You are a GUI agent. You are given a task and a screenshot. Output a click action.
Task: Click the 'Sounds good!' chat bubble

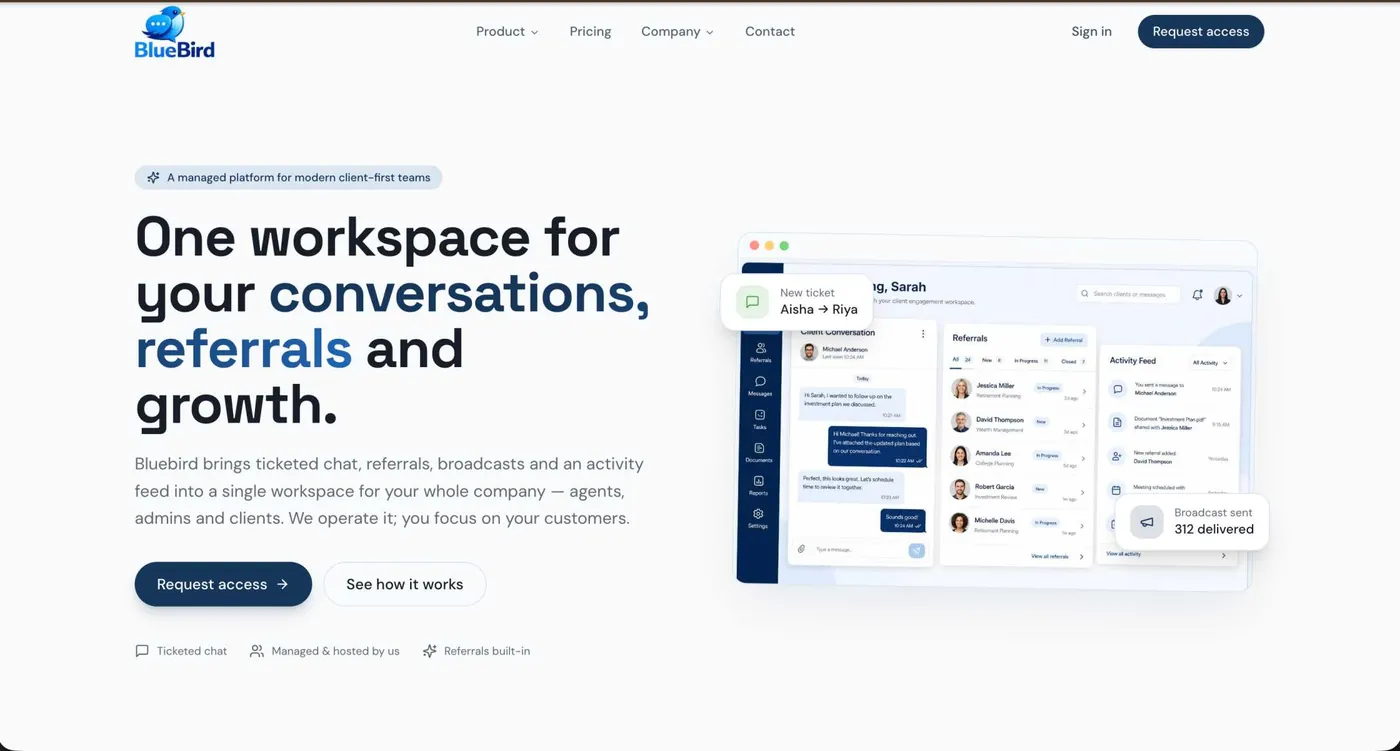[902, 520]
